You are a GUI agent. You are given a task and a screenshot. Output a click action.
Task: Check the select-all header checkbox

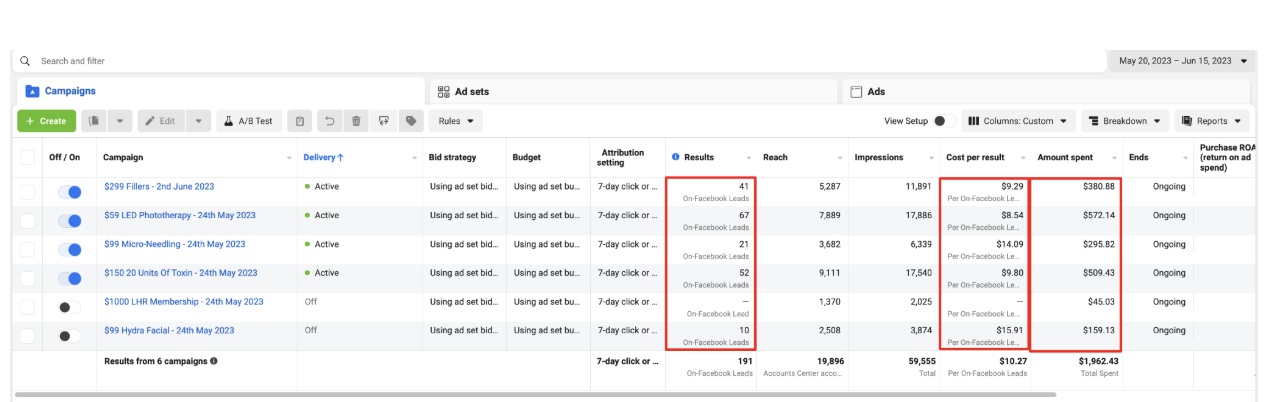27,157
